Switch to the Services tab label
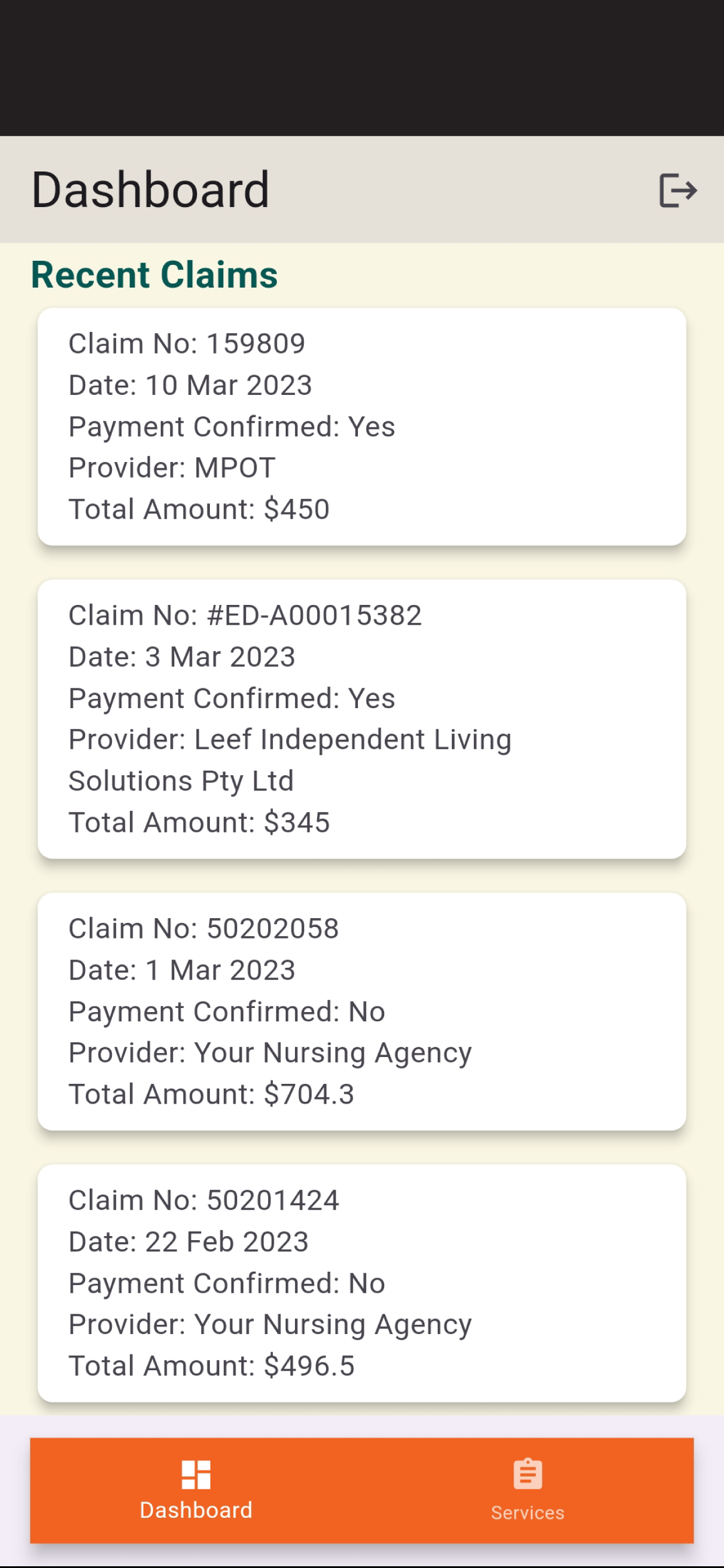The height and width of the screenshot is (1568, 724). tap(528, 1513)
